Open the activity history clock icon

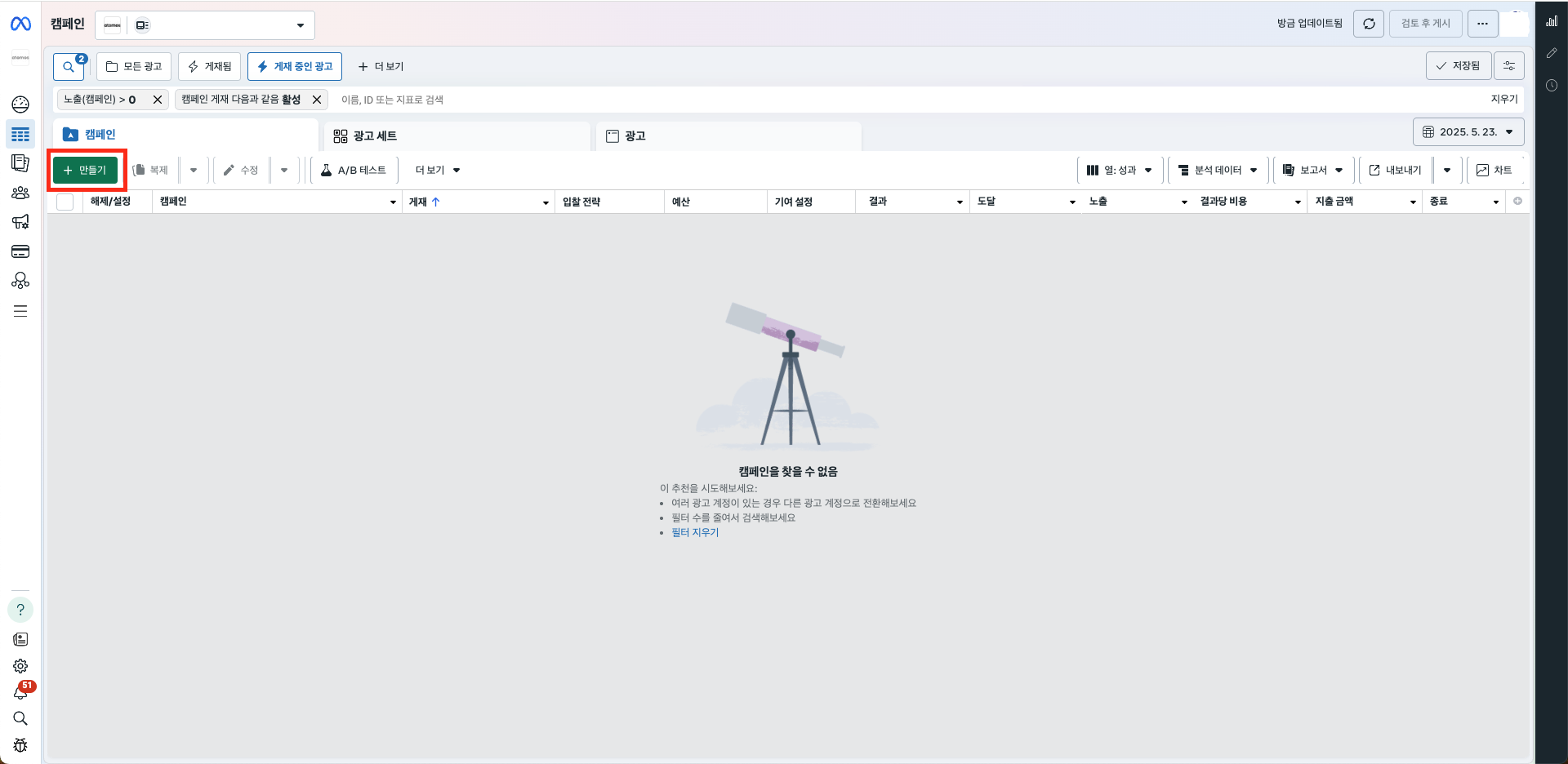(1552, 86)
